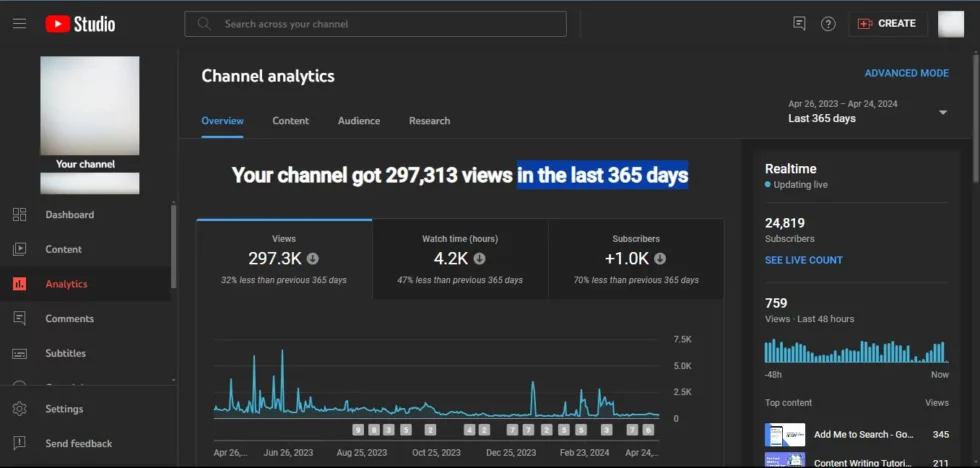Select the Watch time (hours) metric card

tap(460, 259)
